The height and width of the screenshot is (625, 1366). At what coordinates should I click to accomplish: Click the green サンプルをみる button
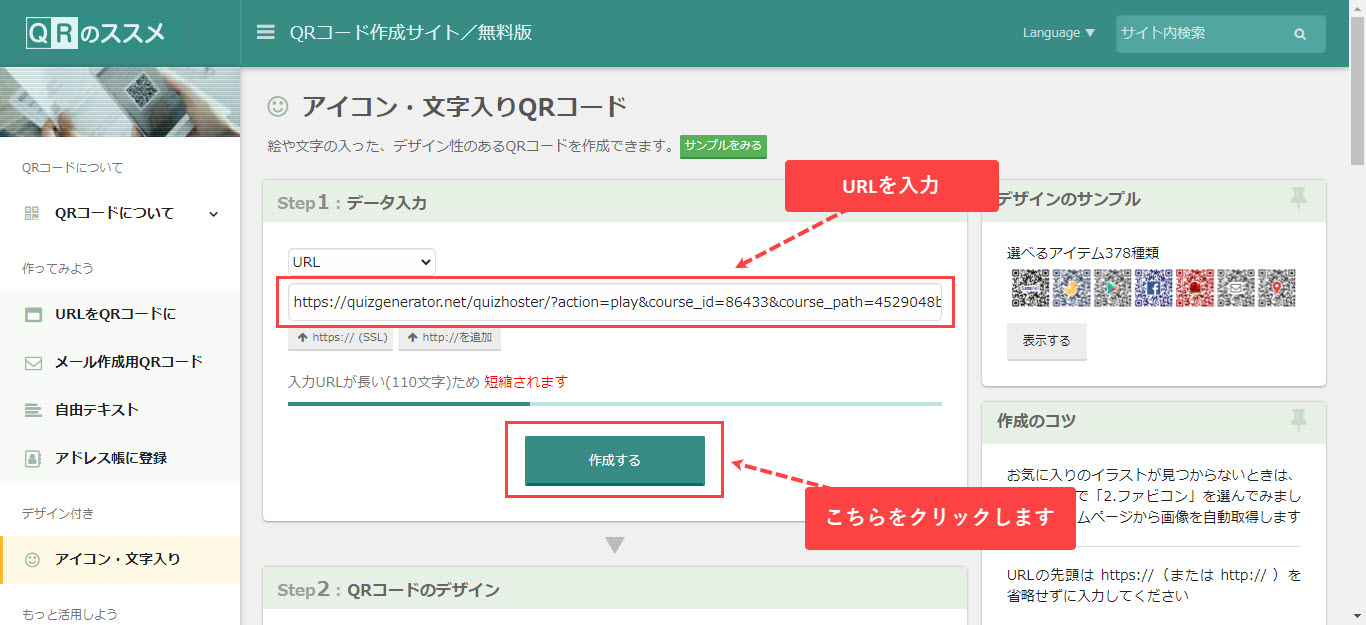tap(723, 146)
